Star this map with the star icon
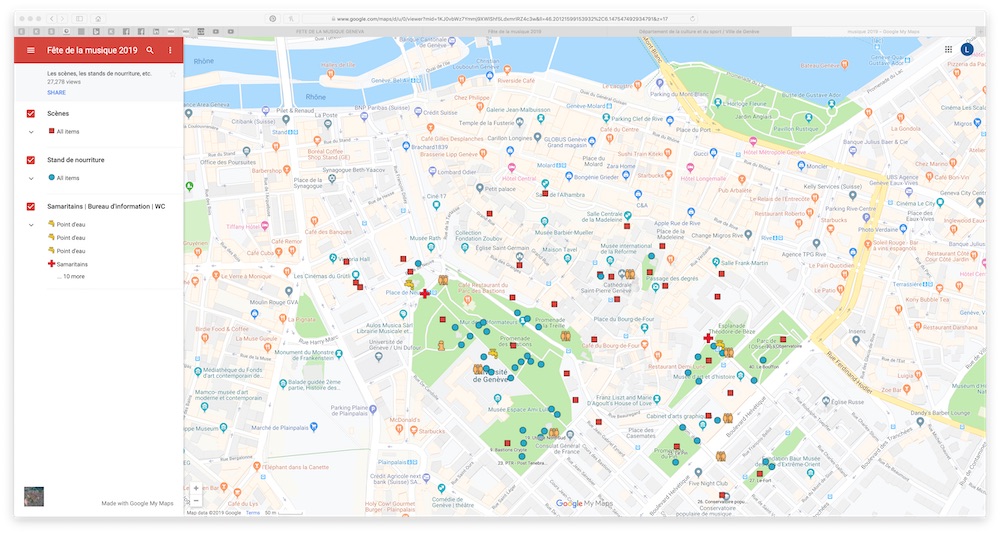Viewport: 1000px width, 534px height. pyautogui.click(x=172, y=74)
